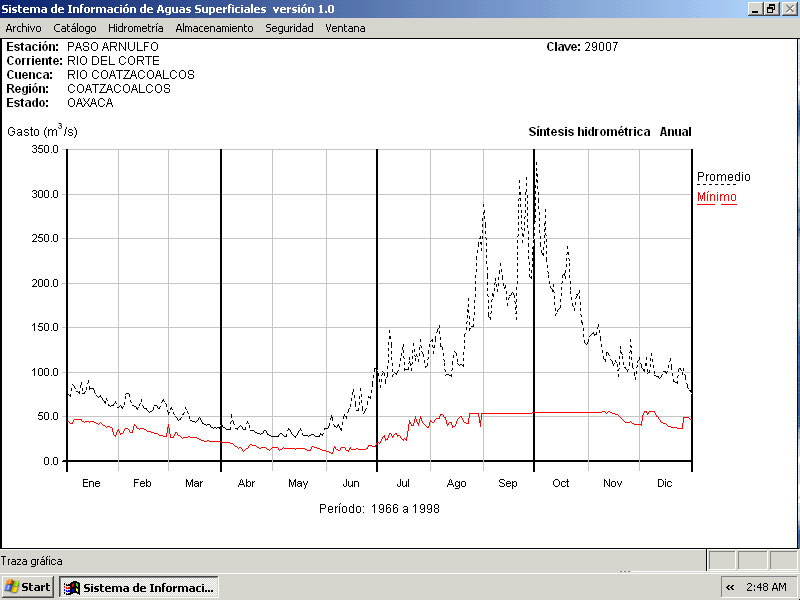The image size is (800, 600).
Task: Open the Almacenamiento menu
Action: pyautogui.click(x=214, y=28)
